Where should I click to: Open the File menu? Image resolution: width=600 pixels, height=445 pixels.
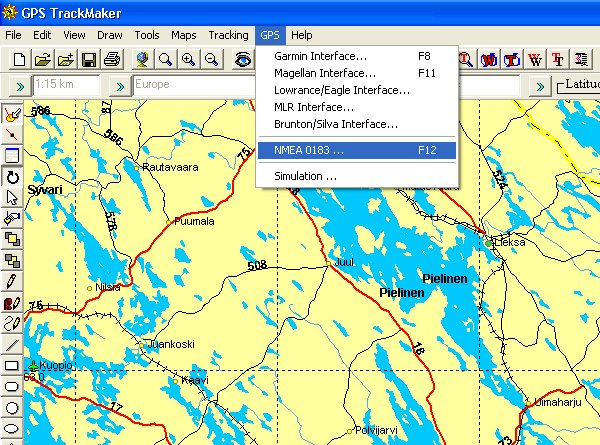pyautogui.click(x=13, y=35)
